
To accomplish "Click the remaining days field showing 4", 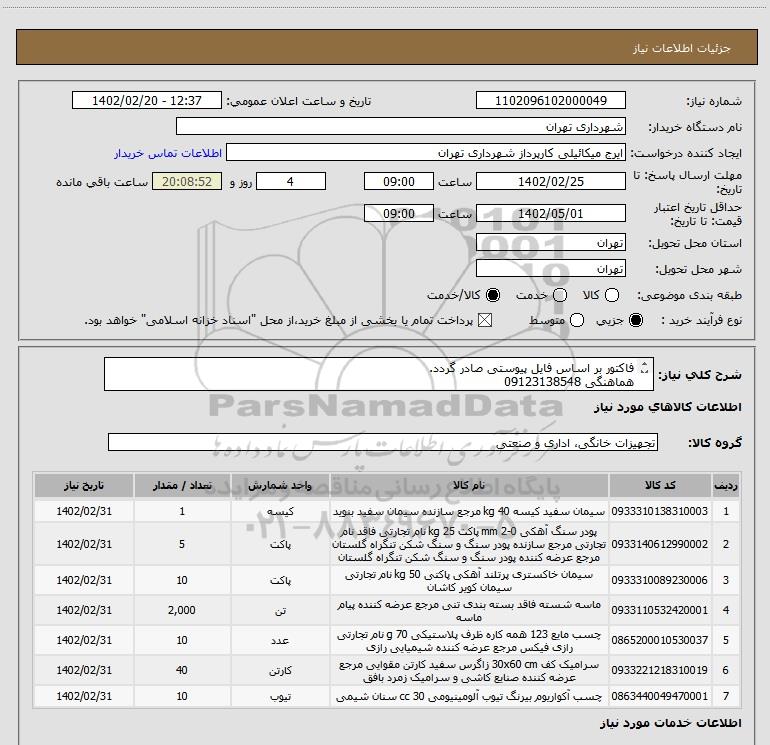I will (x=291, y=181).
